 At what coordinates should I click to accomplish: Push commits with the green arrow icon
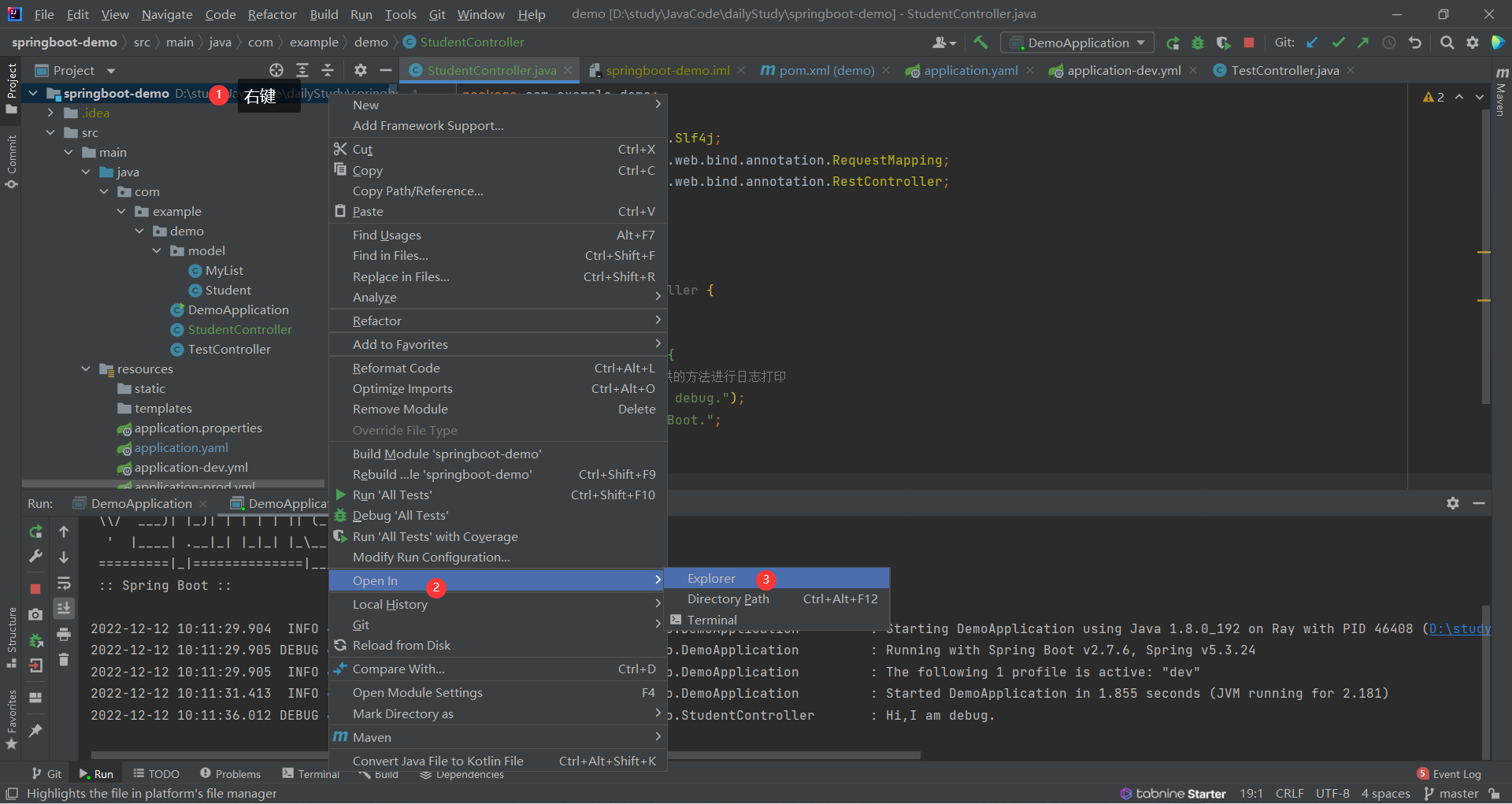tap(1363, 43)
